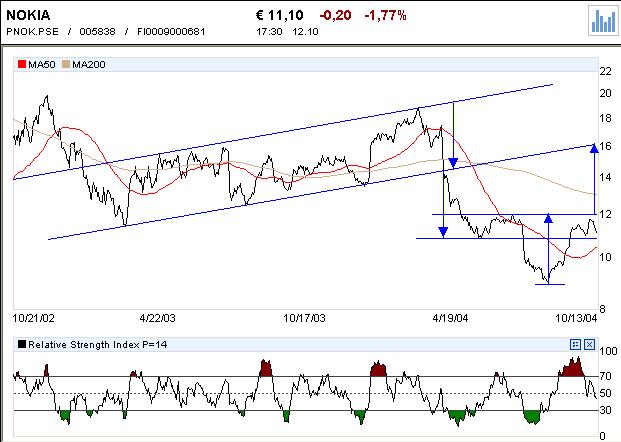Screen dimensions: 621x442
Task: Close the Relative Strength Index panel
Action: [589, 345]
